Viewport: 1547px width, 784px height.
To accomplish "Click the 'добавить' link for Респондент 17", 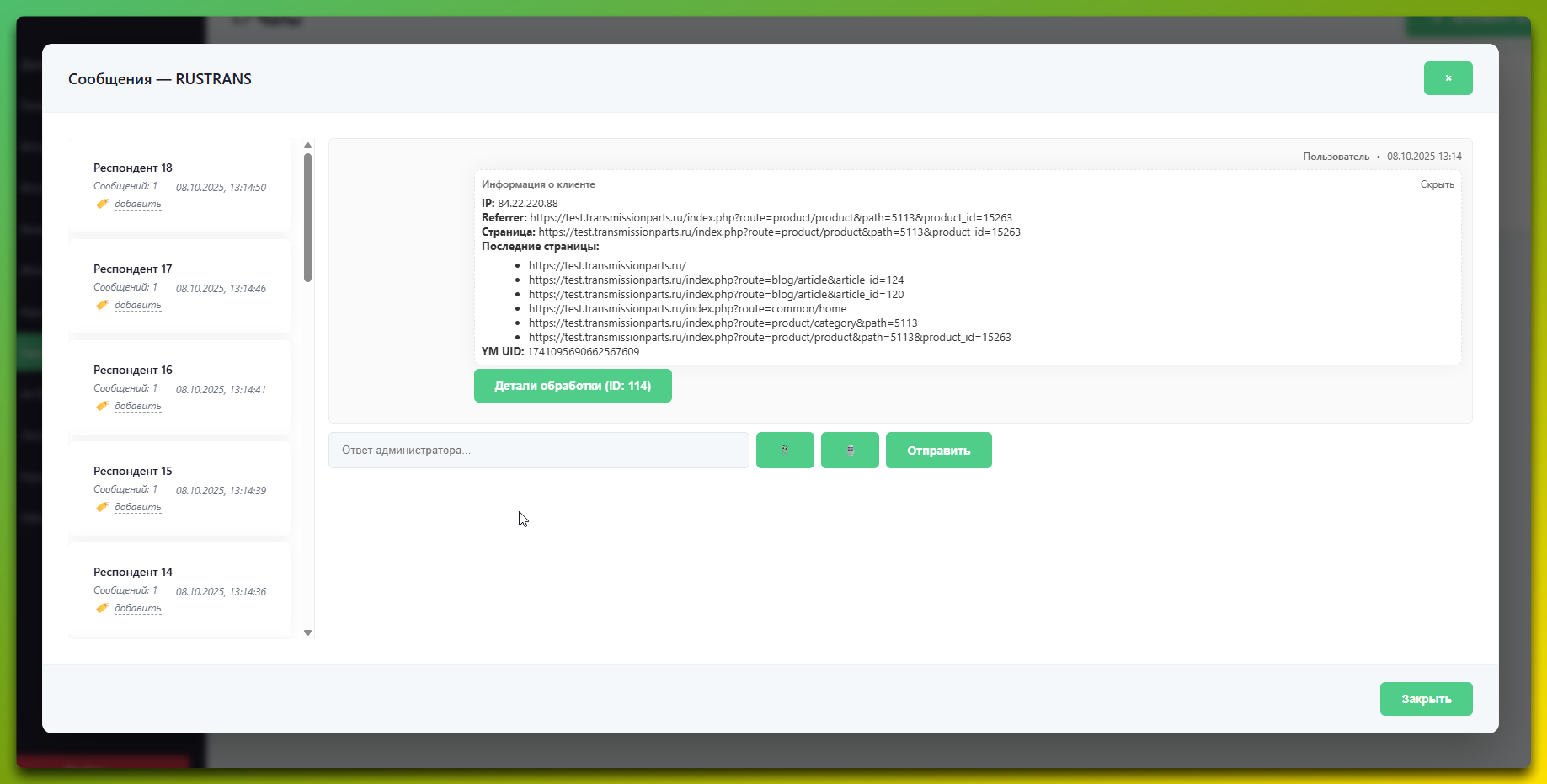I will point(137,305).
